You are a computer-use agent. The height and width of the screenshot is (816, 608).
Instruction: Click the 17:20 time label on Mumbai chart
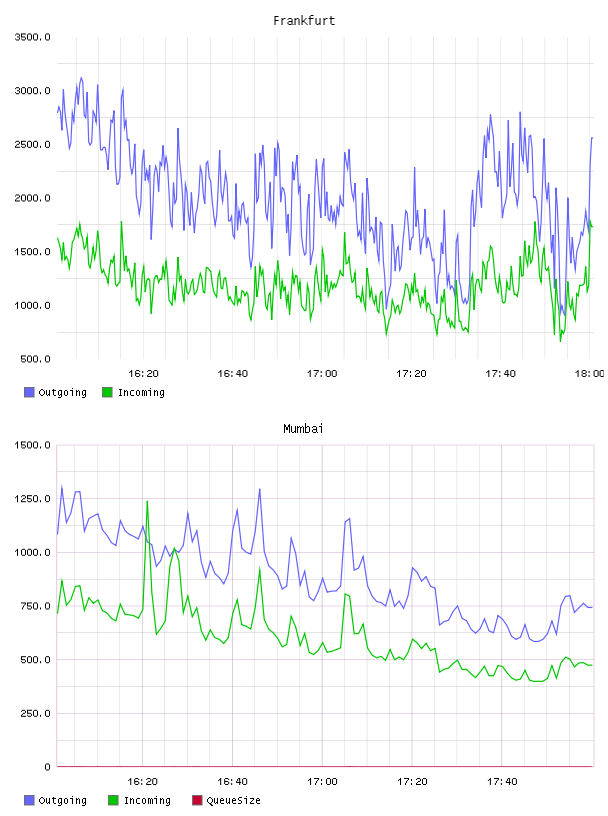tap(412, 782)
